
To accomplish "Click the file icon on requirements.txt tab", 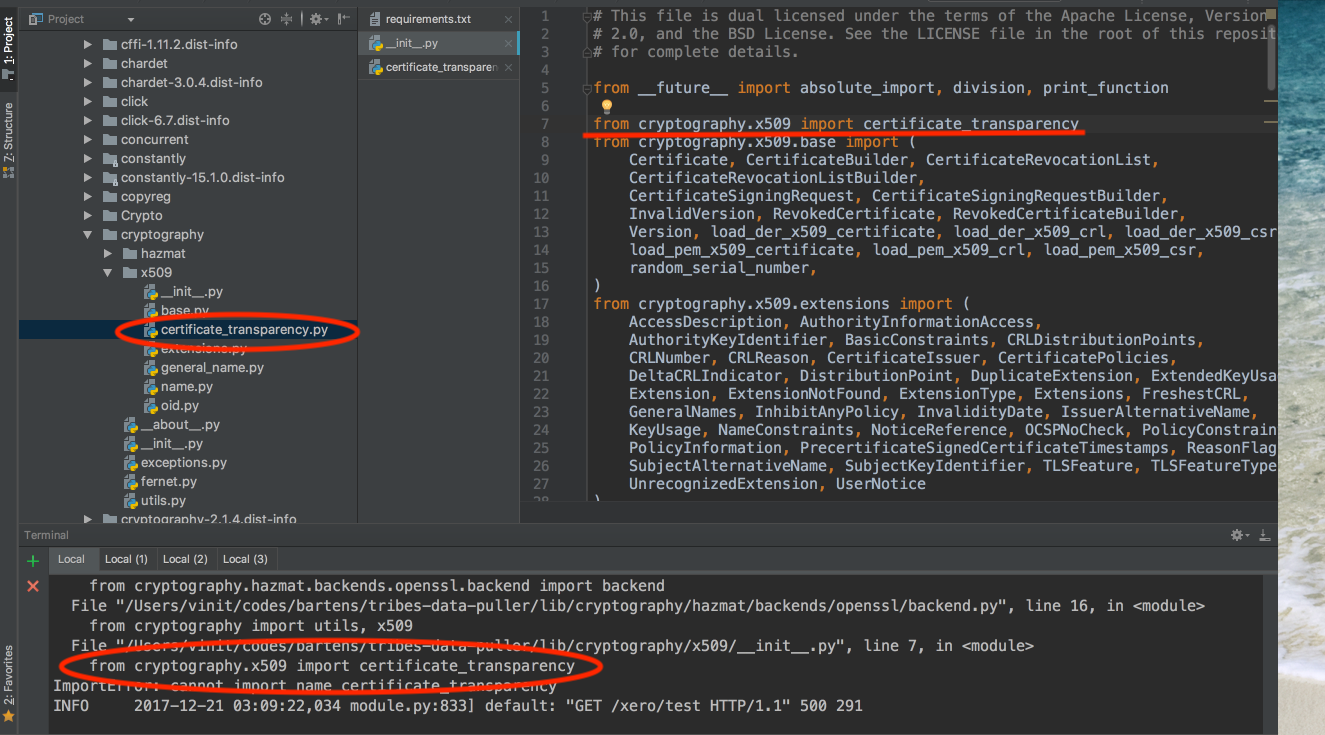I will coord(375,19).
